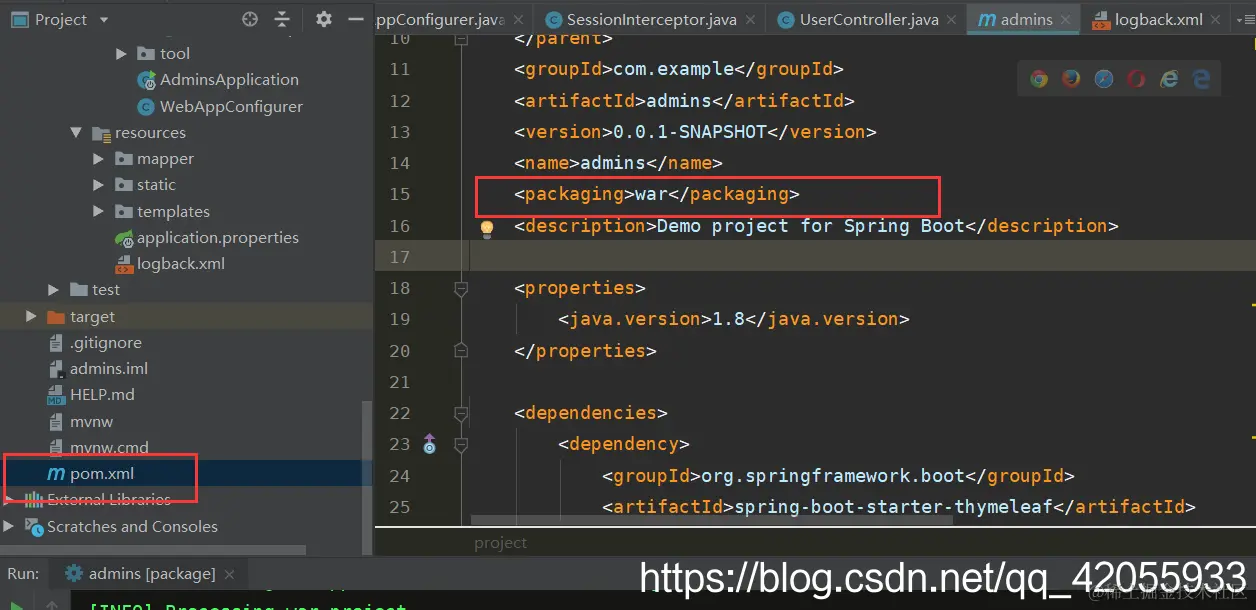This screenshot has width=1256, height=610.
Task: Open Project panel settings gear
Action: coord(323,19)
